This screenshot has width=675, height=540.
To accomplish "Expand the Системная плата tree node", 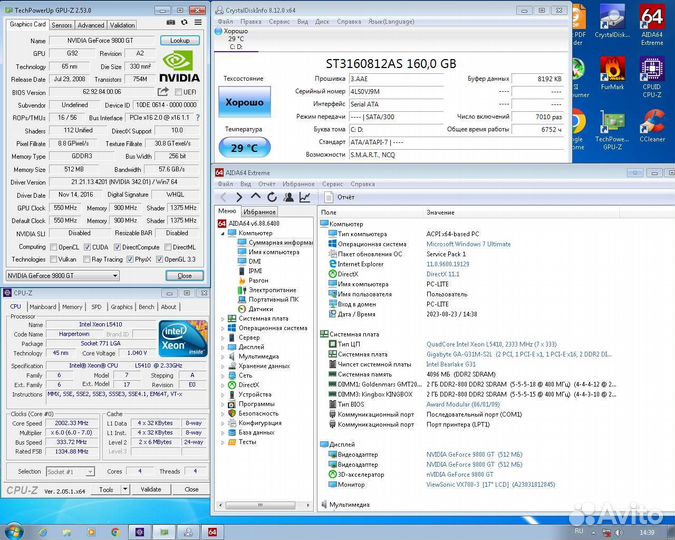I will 223,319.
